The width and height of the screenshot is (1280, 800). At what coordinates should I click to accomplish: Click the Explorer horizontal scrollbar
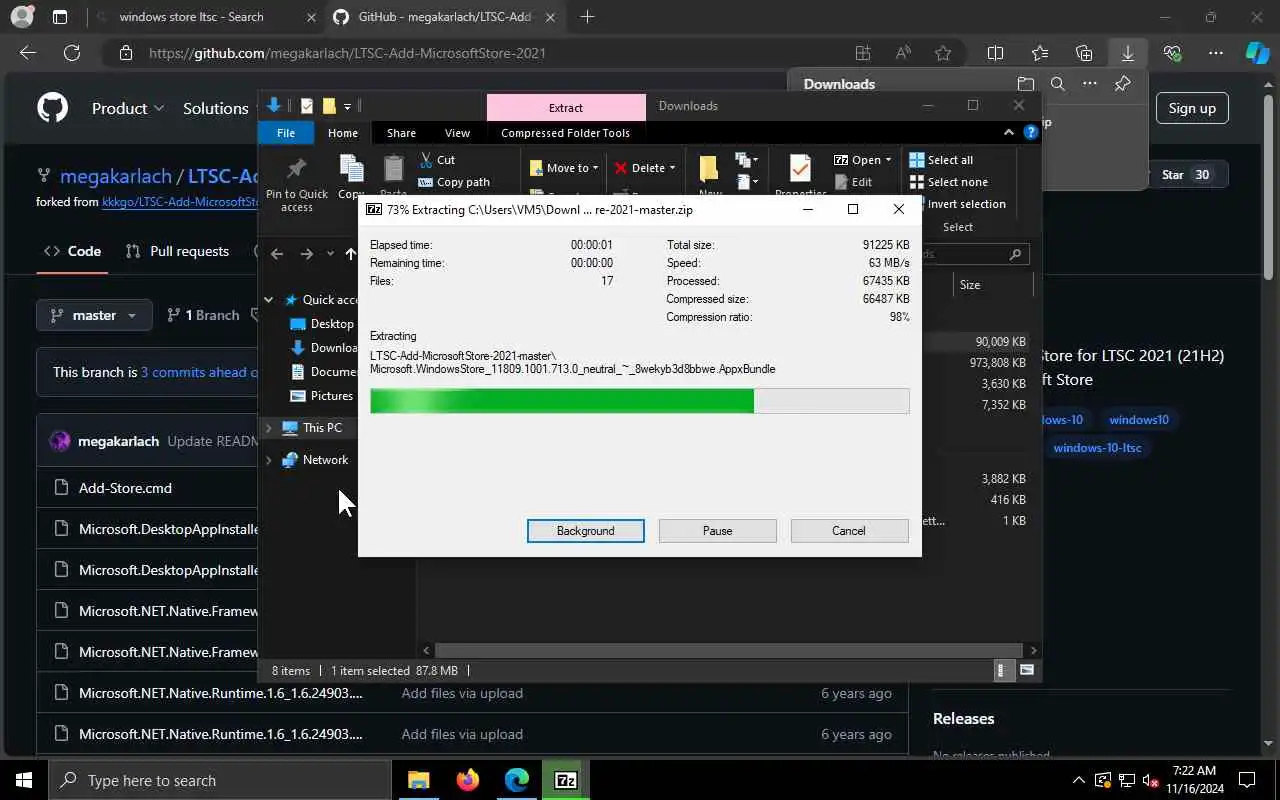coord(729,650)
